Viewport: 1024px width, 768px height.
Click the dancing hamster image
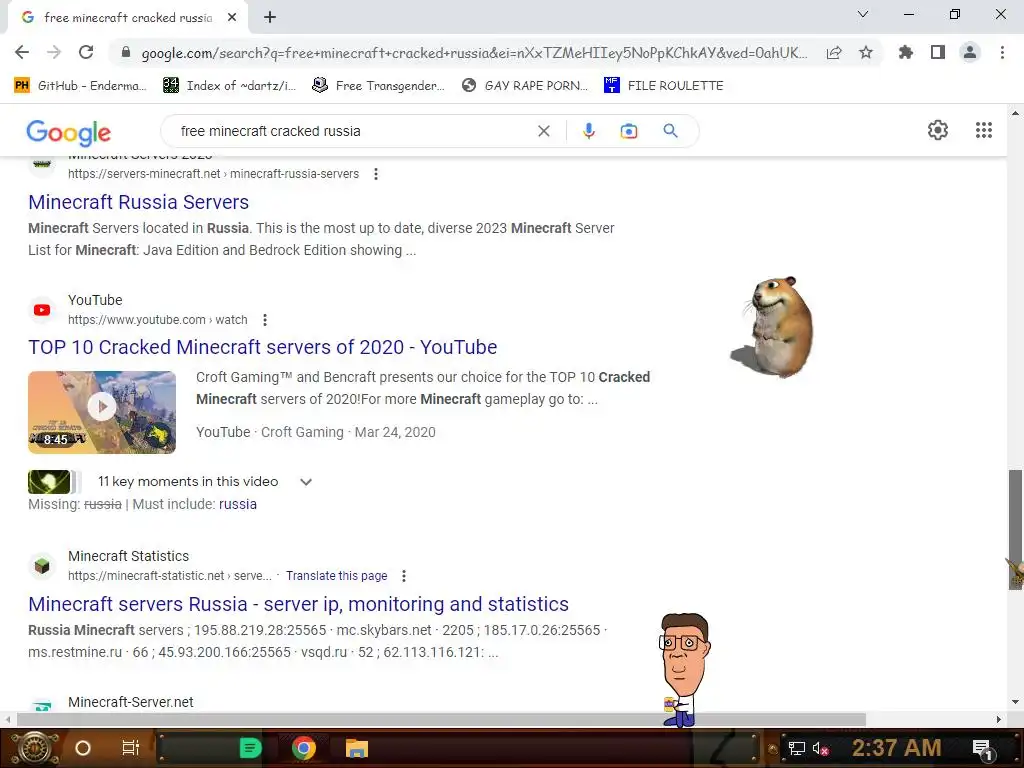[x=773, y=327]
